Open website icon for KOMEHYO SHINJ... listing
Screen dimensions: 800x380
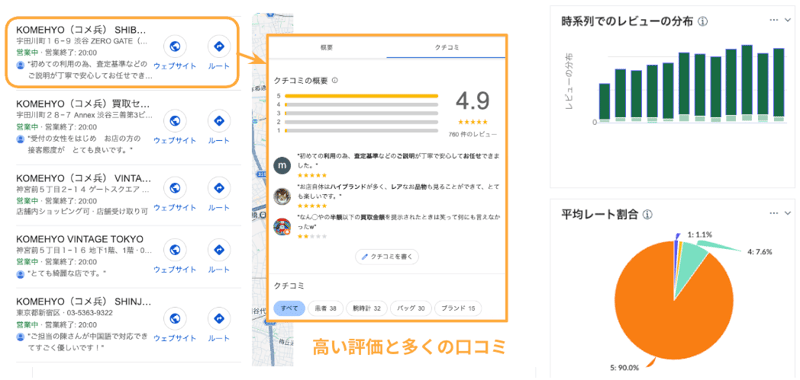pos(175,318)
